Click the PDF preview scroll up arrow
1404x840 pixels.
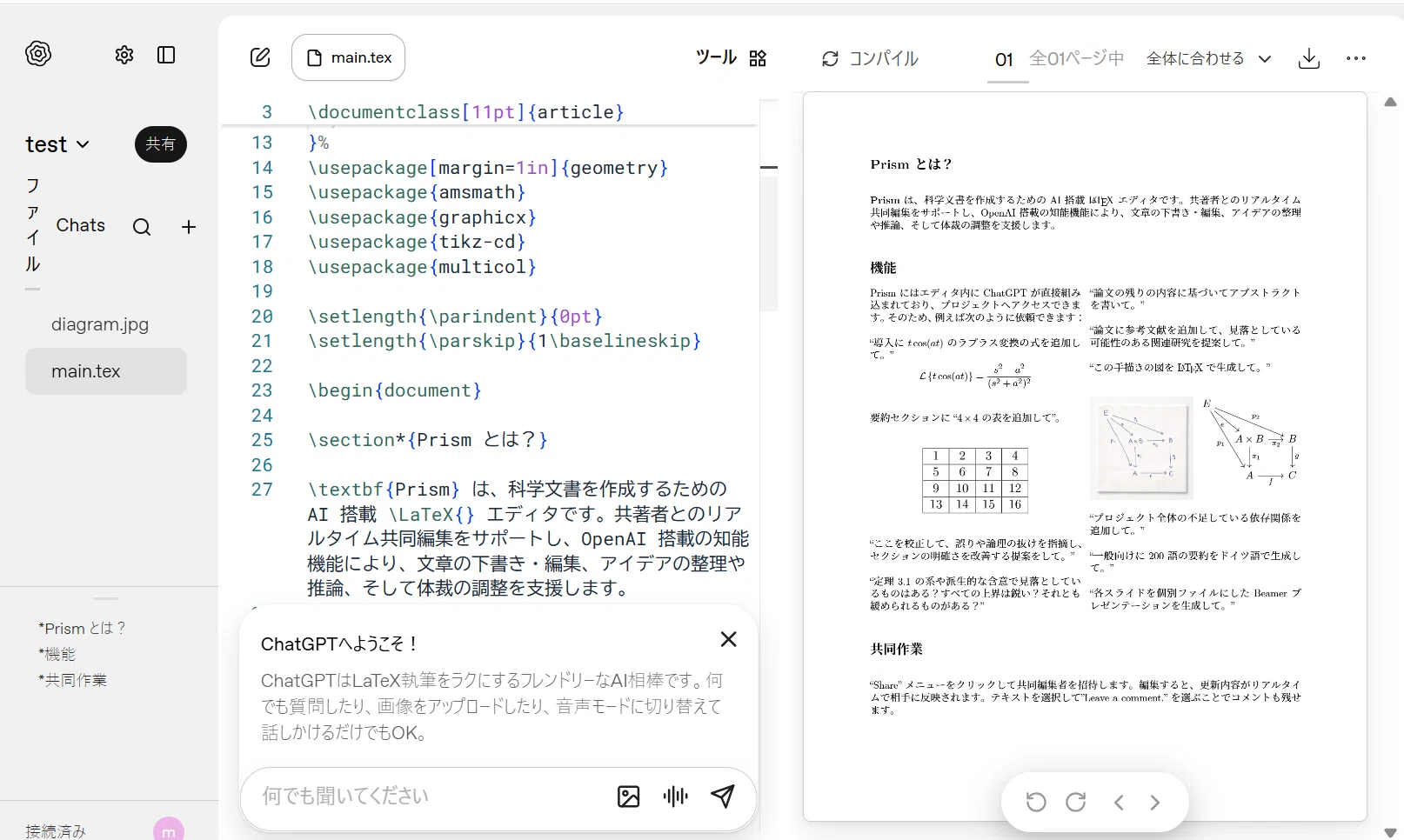pyautogui.click(x=1390, y=102)
